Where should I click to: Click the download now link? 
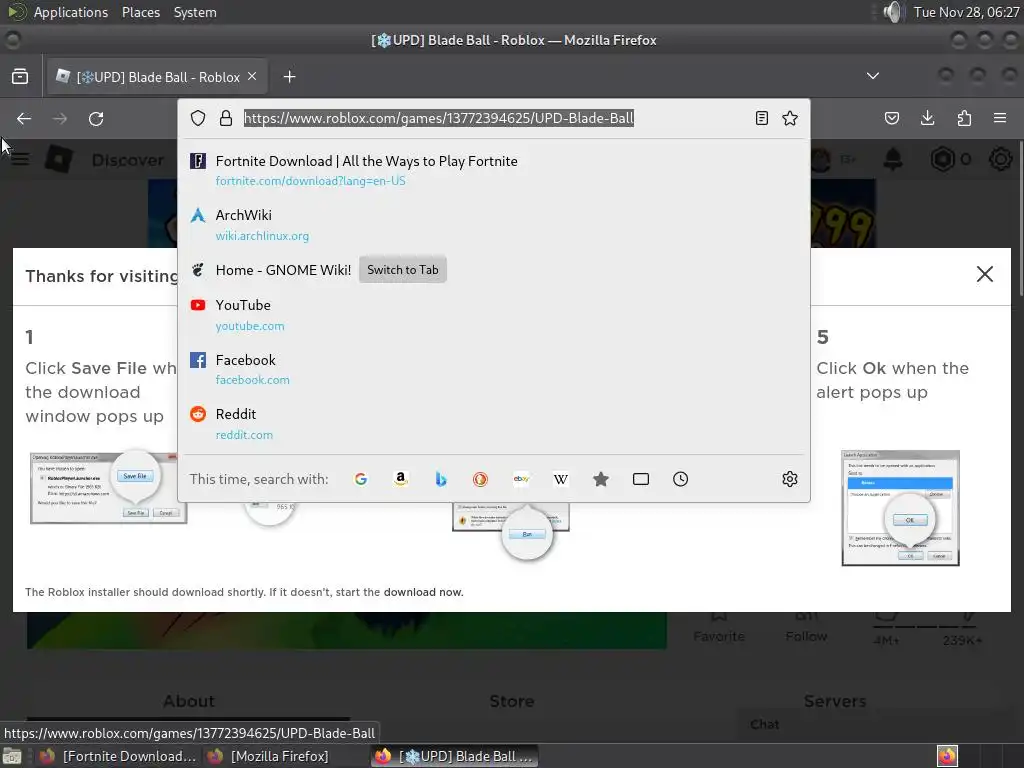pos(423,592)
